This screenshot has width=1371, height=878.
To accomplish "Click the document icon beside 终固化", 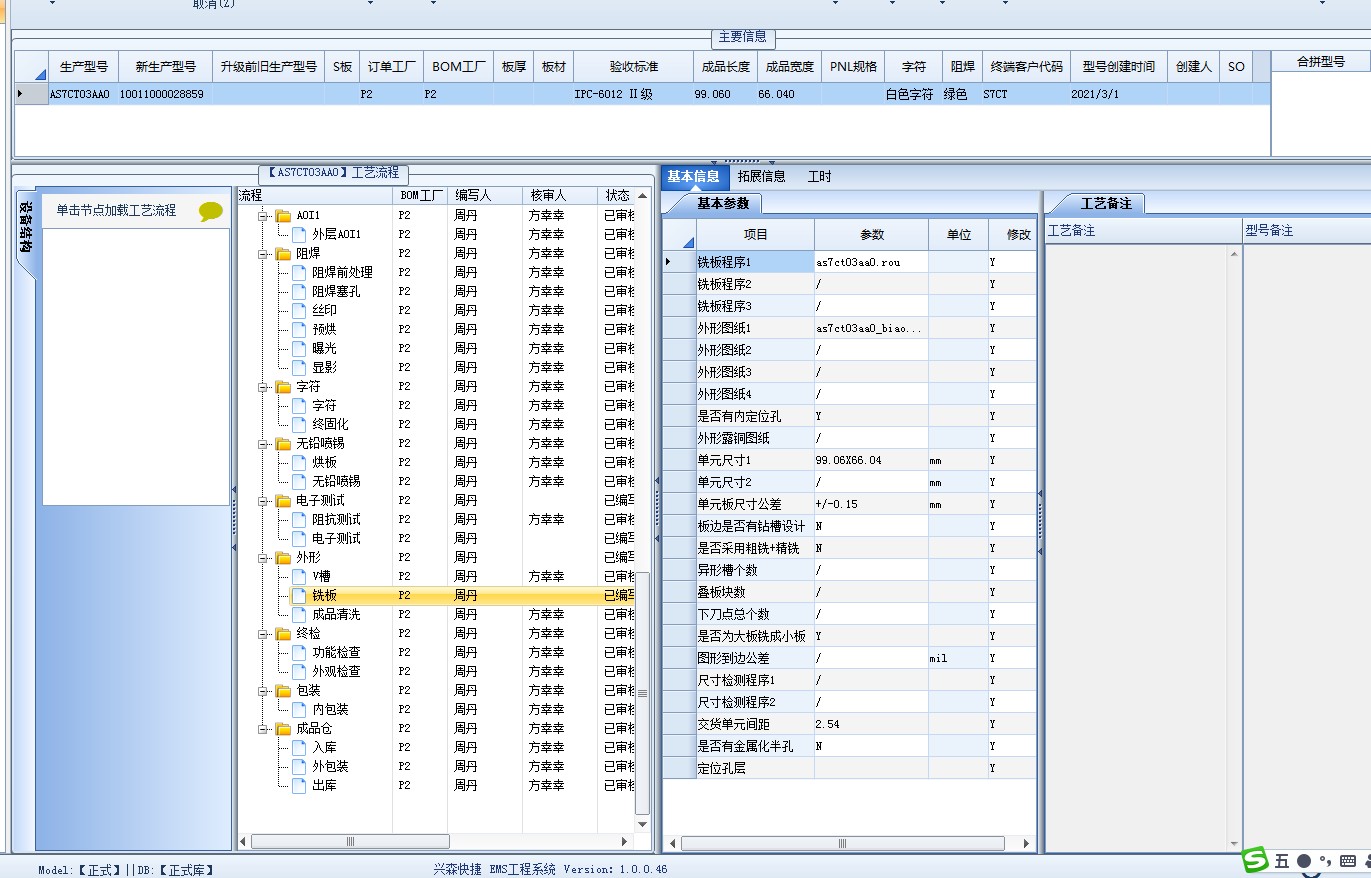I will pos(299,424).
